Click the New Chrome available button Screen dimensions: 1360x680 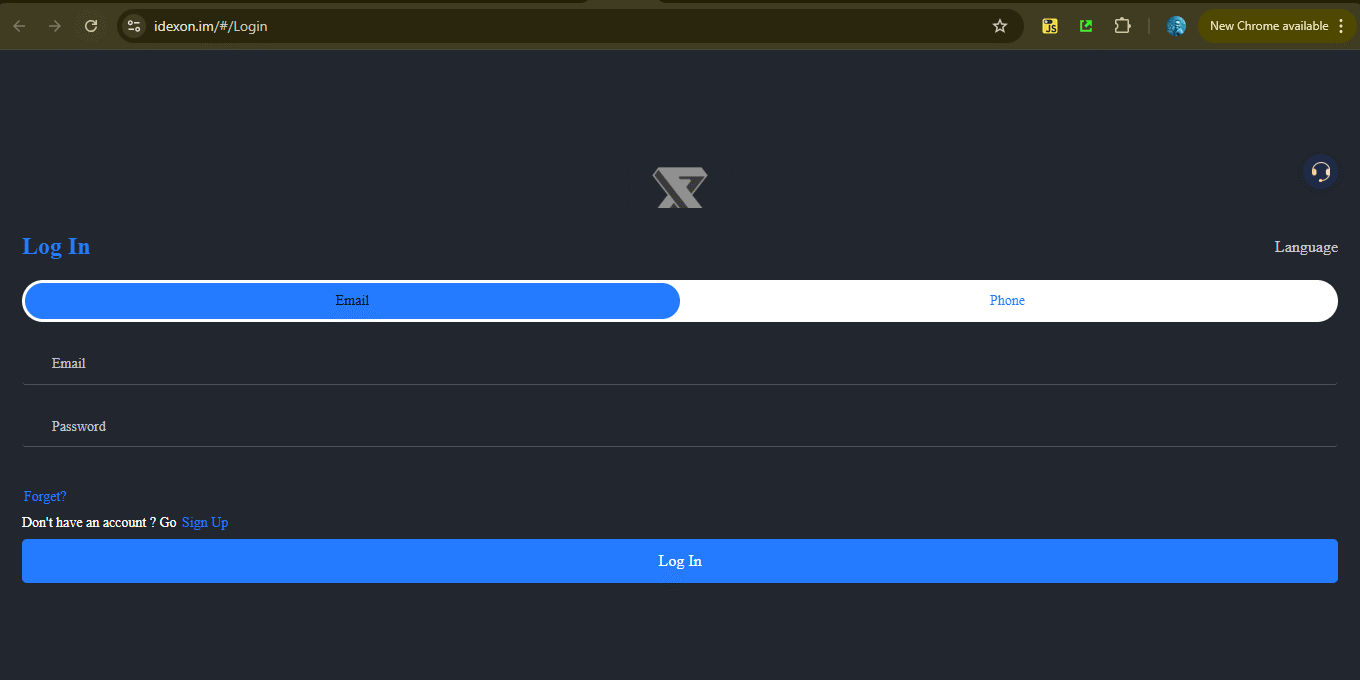(1269, 26)
